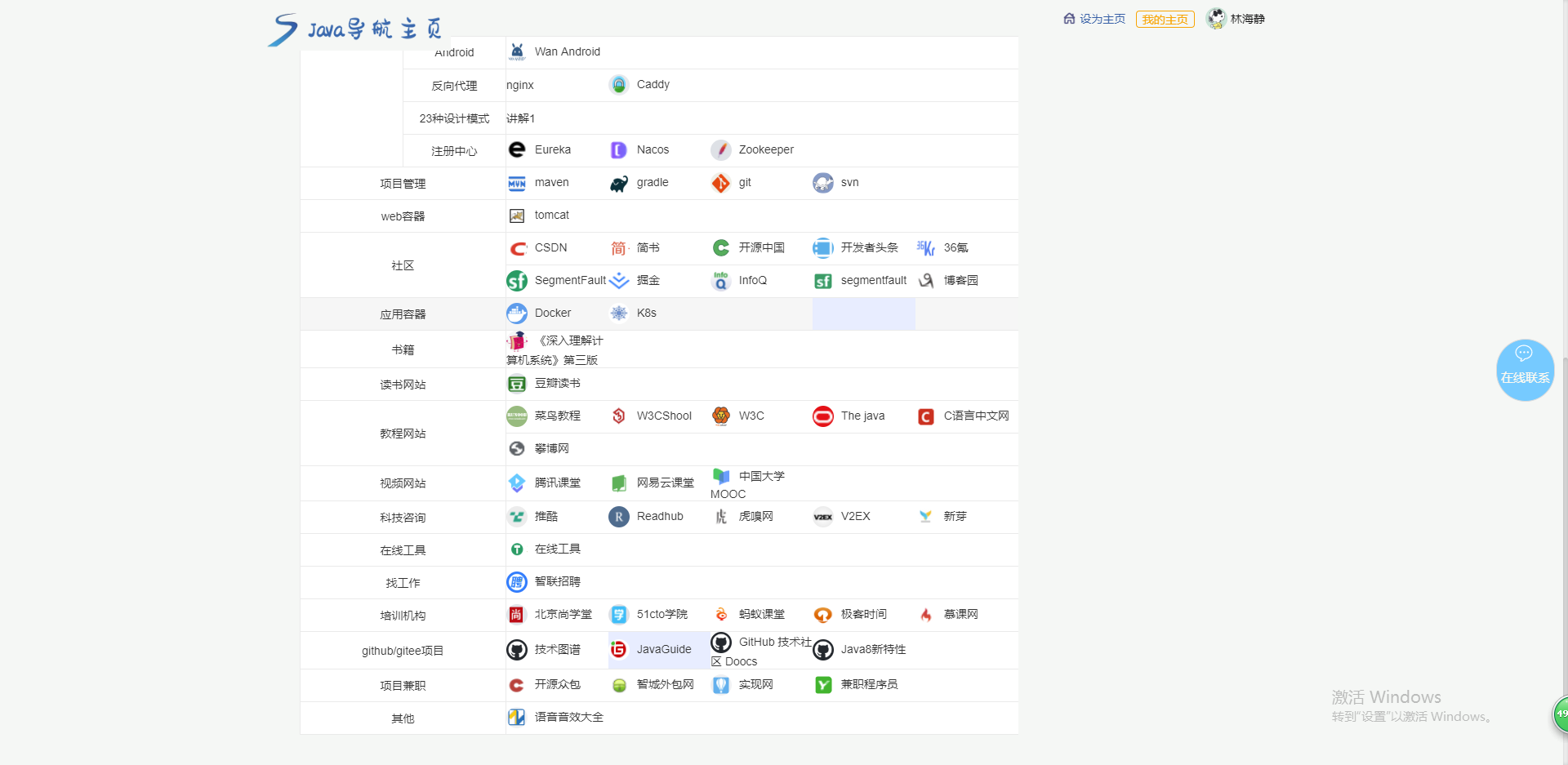The image size is (1568, 765).
Task: Open the W3CShool link
Action: [664, 416]
